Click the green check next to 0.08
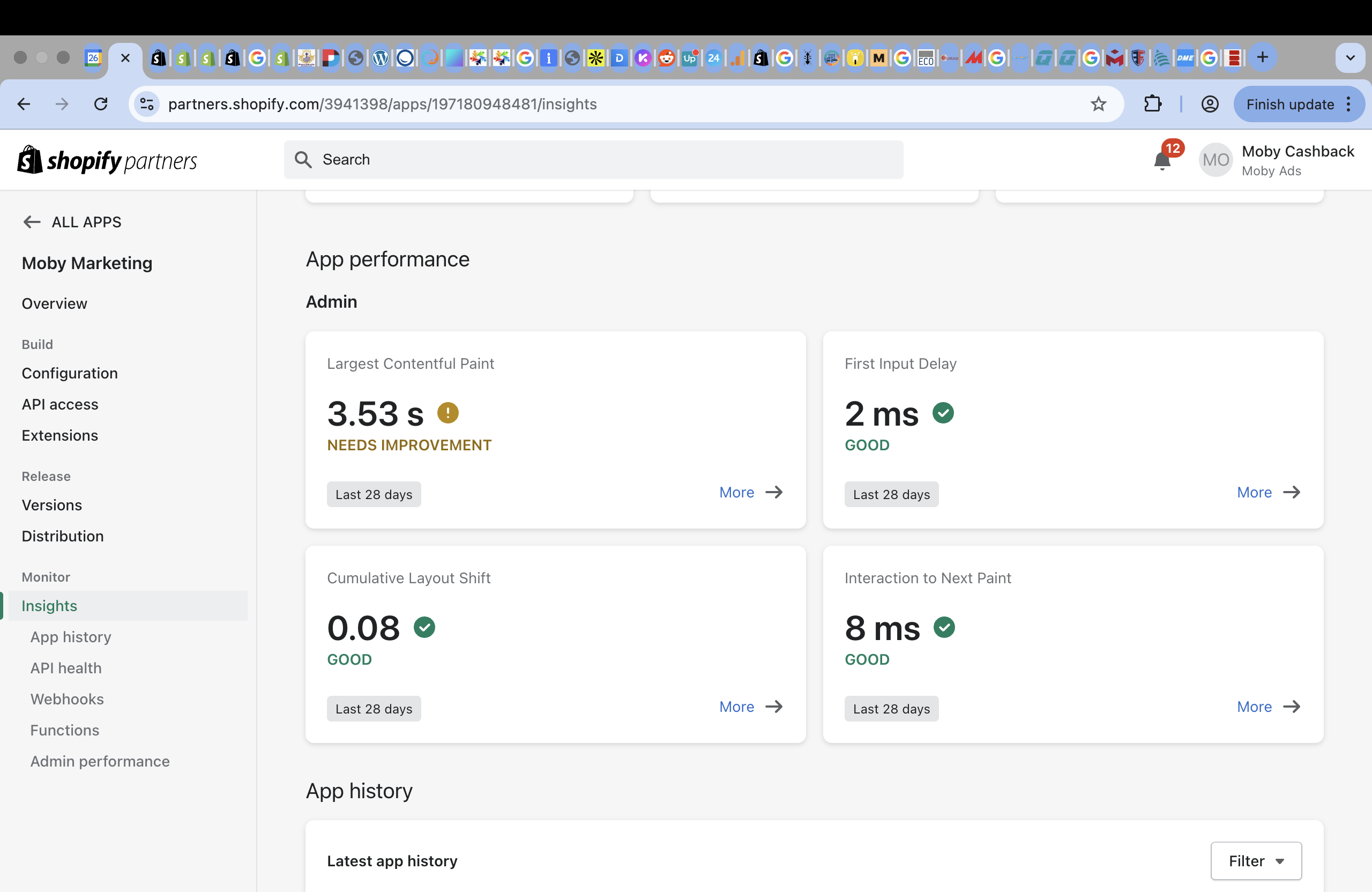The width and height of the screenshot is (1372, 892). pyautogui.click(x=424, y=627)
